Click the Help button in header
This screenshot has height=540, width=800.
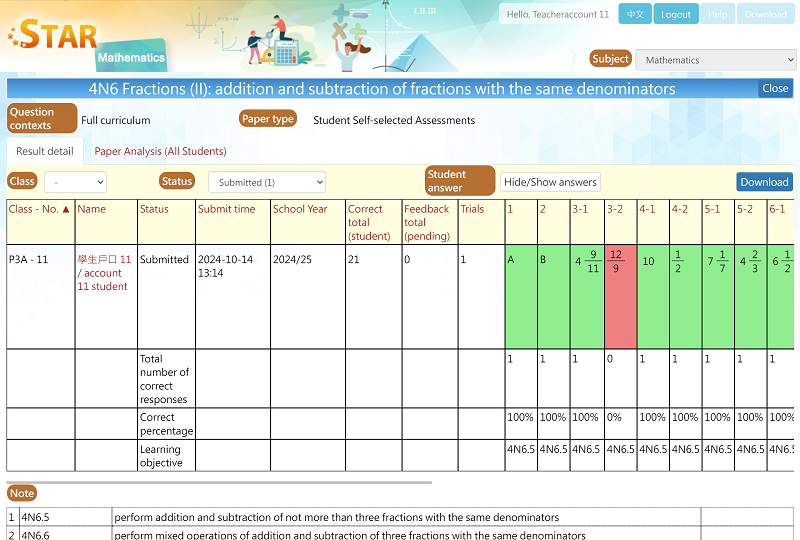coord(717,14)
